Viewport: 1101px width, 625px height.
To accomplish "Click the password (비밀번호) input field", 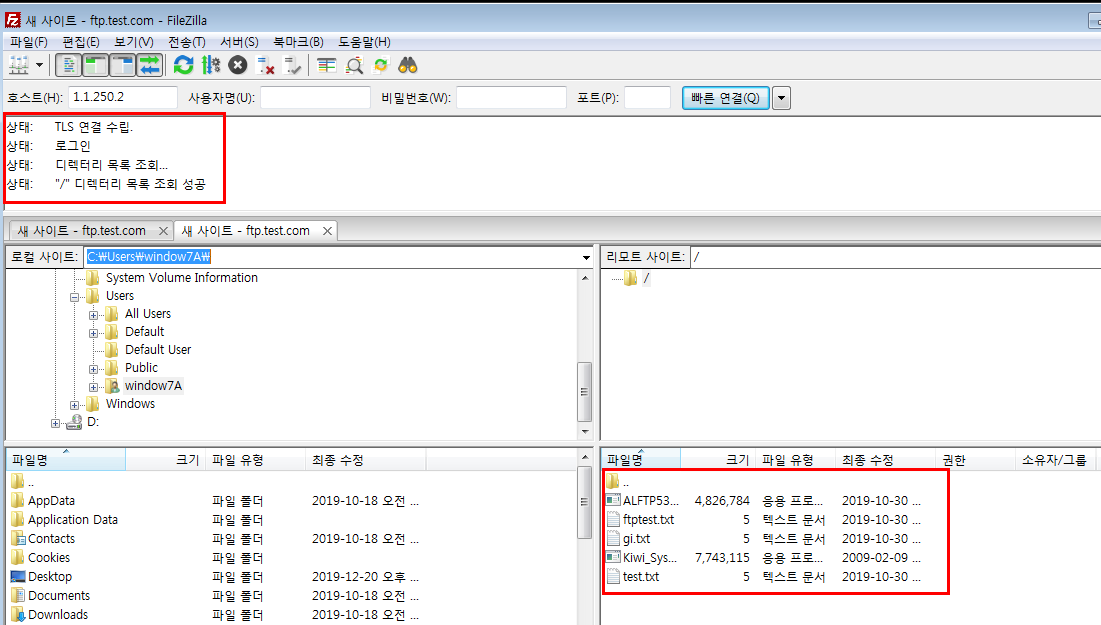I will pos(511,97).
